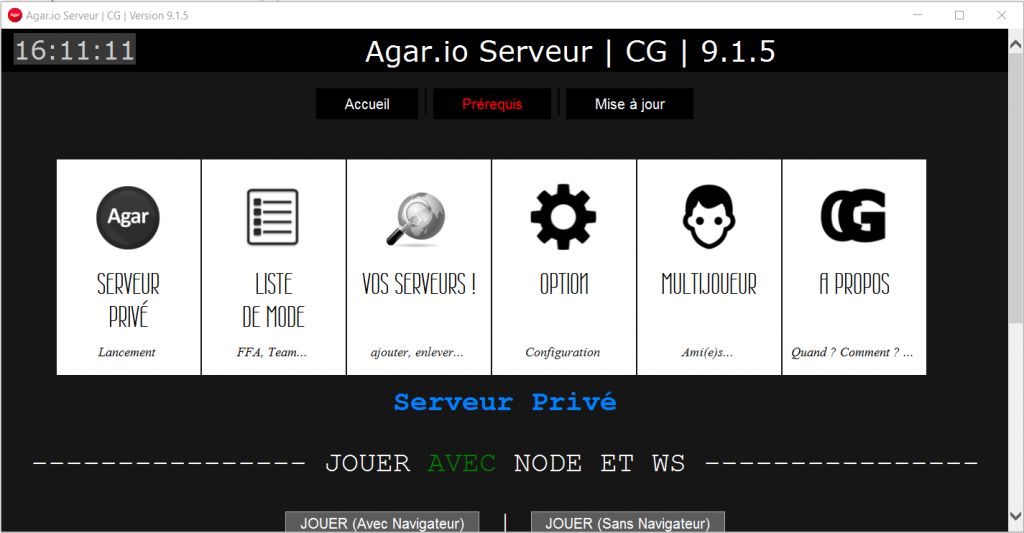Click the Agar.io Serveur | CG | 9.1.5 header
This screenshot has width=1024, height=533.
click(570, 52)
